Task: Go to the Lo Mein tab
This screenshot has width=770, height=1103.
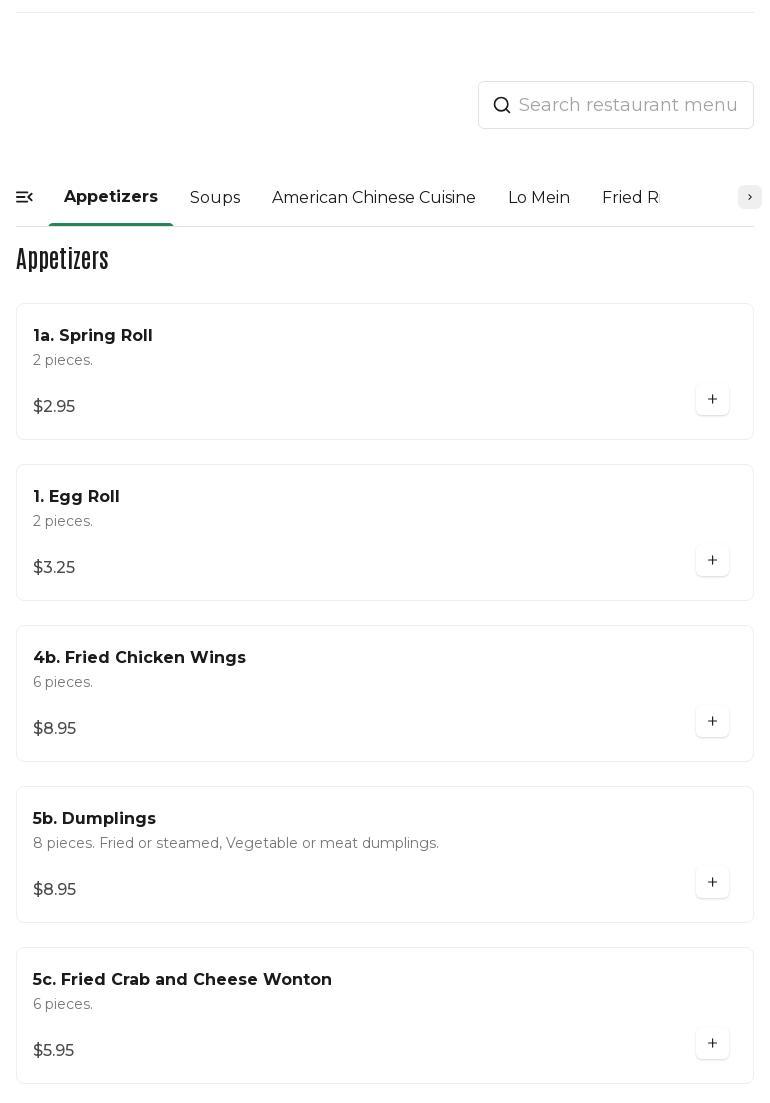Action: tap(539, 198)
